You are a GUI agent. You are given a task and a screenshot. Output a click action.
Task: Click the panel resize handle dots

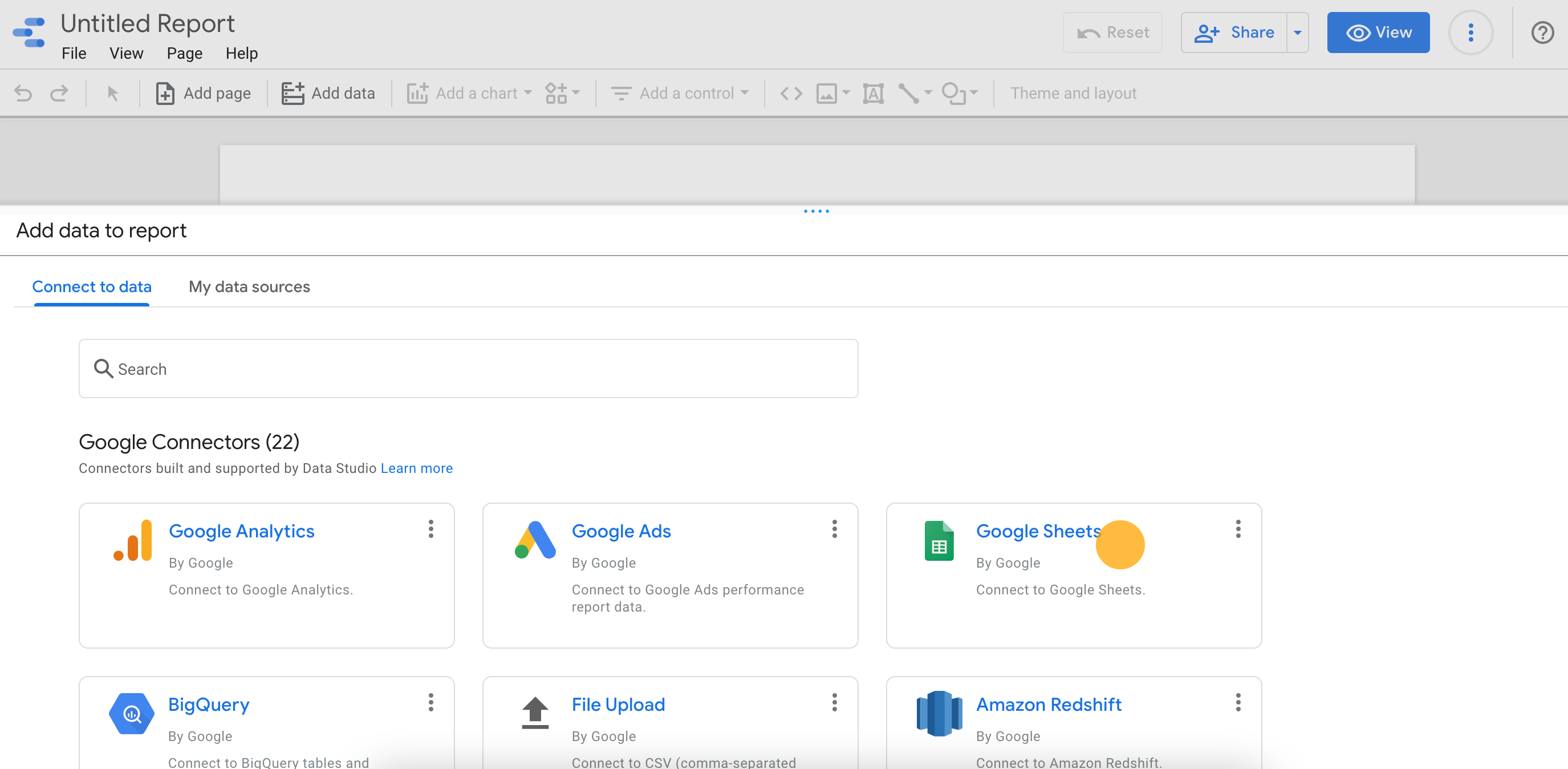(817, 211)
